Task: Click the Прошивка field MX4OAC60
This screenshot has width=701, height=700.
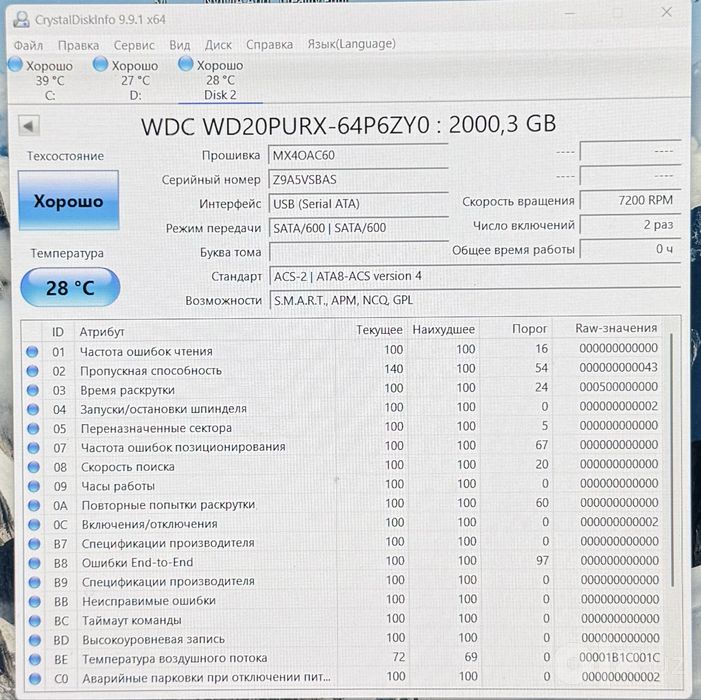Action: click(358, 155)
